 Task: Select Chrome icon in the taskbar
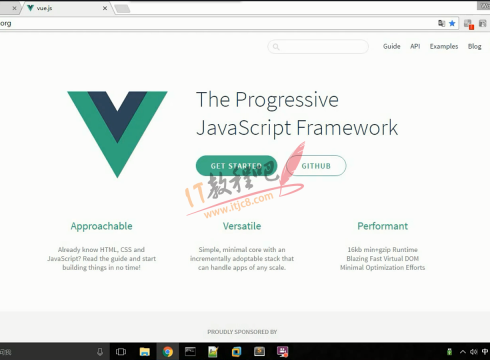[168, 352]
